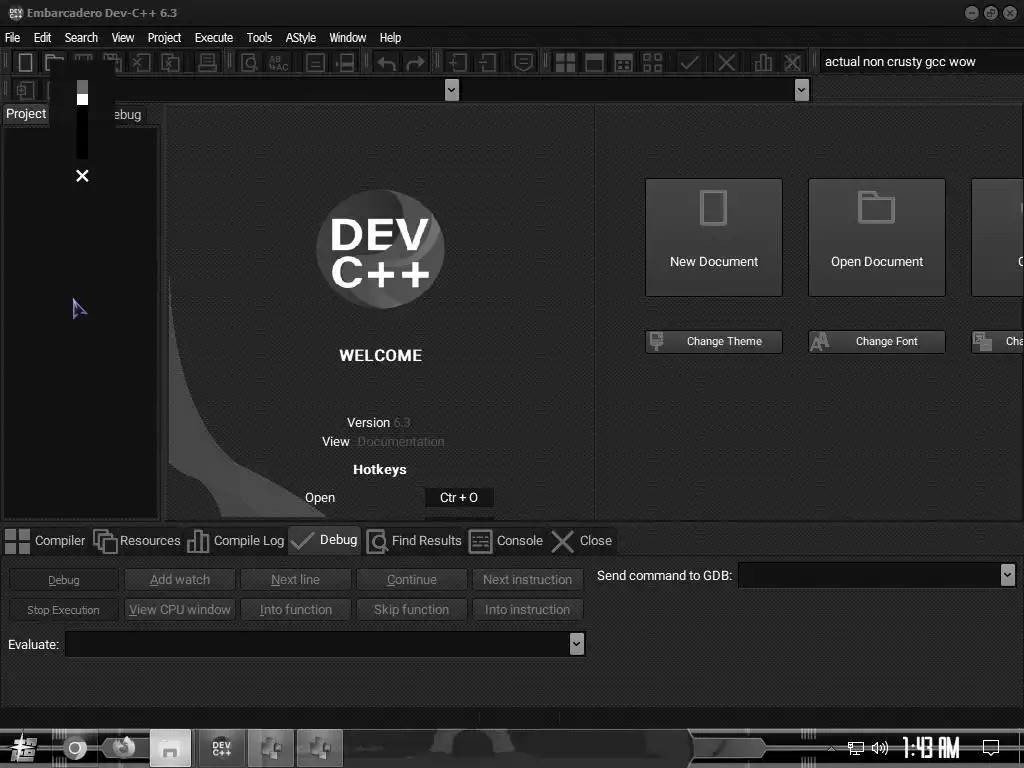
Task: Click the Compile and Run toolbar icon
Action: (624, 63)
